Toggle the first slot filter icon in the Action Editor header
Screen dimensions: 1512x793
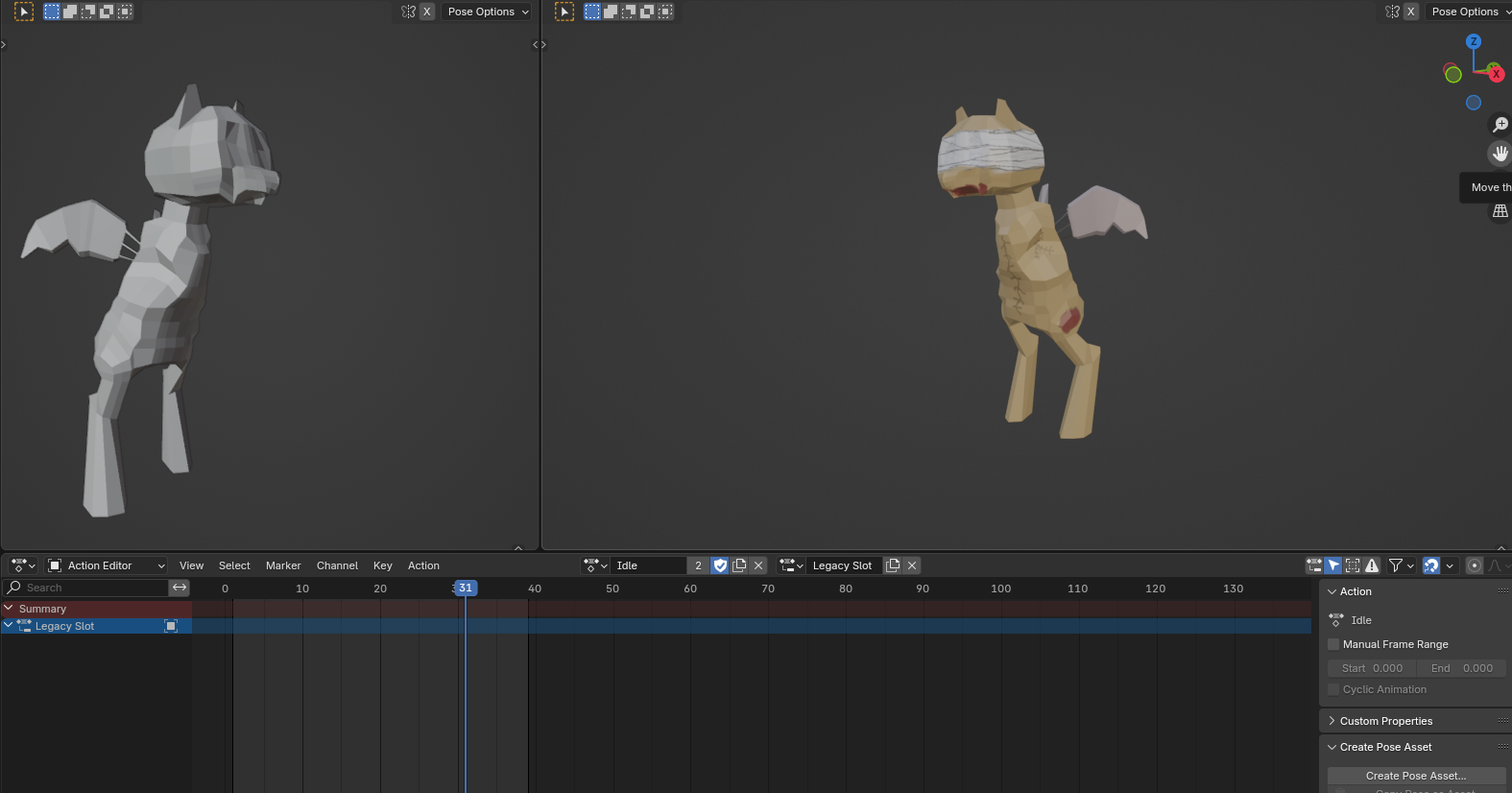point(1314,565)
